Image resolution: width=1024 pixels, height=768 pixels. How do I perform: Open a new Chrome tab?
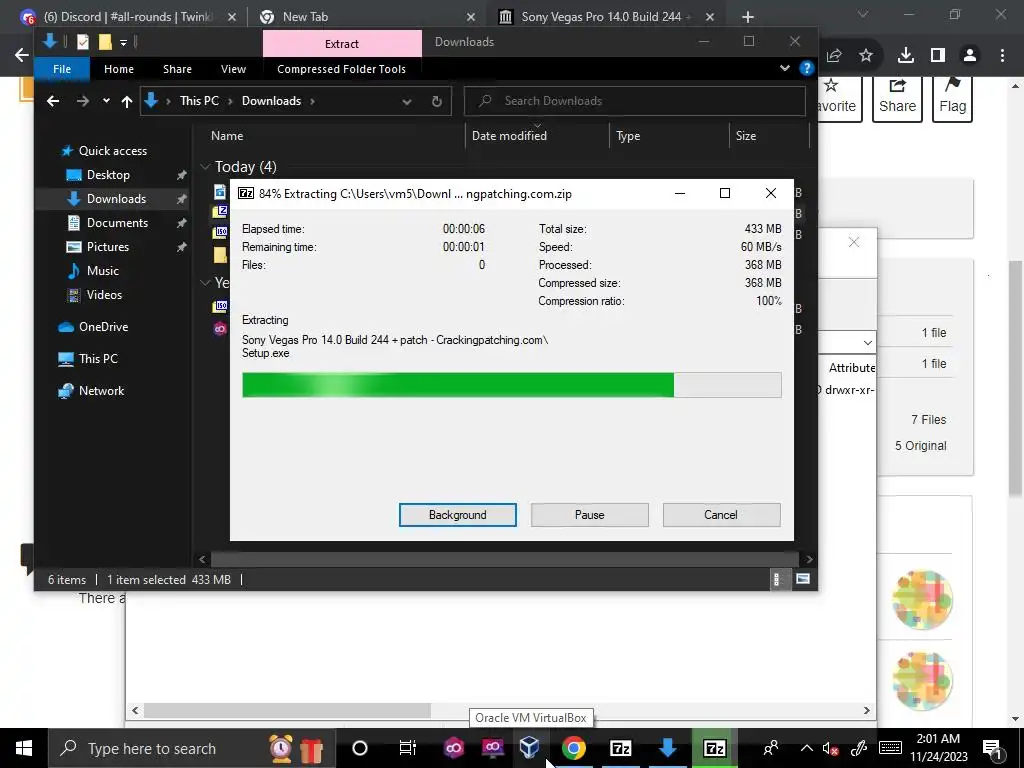point(748,17)
